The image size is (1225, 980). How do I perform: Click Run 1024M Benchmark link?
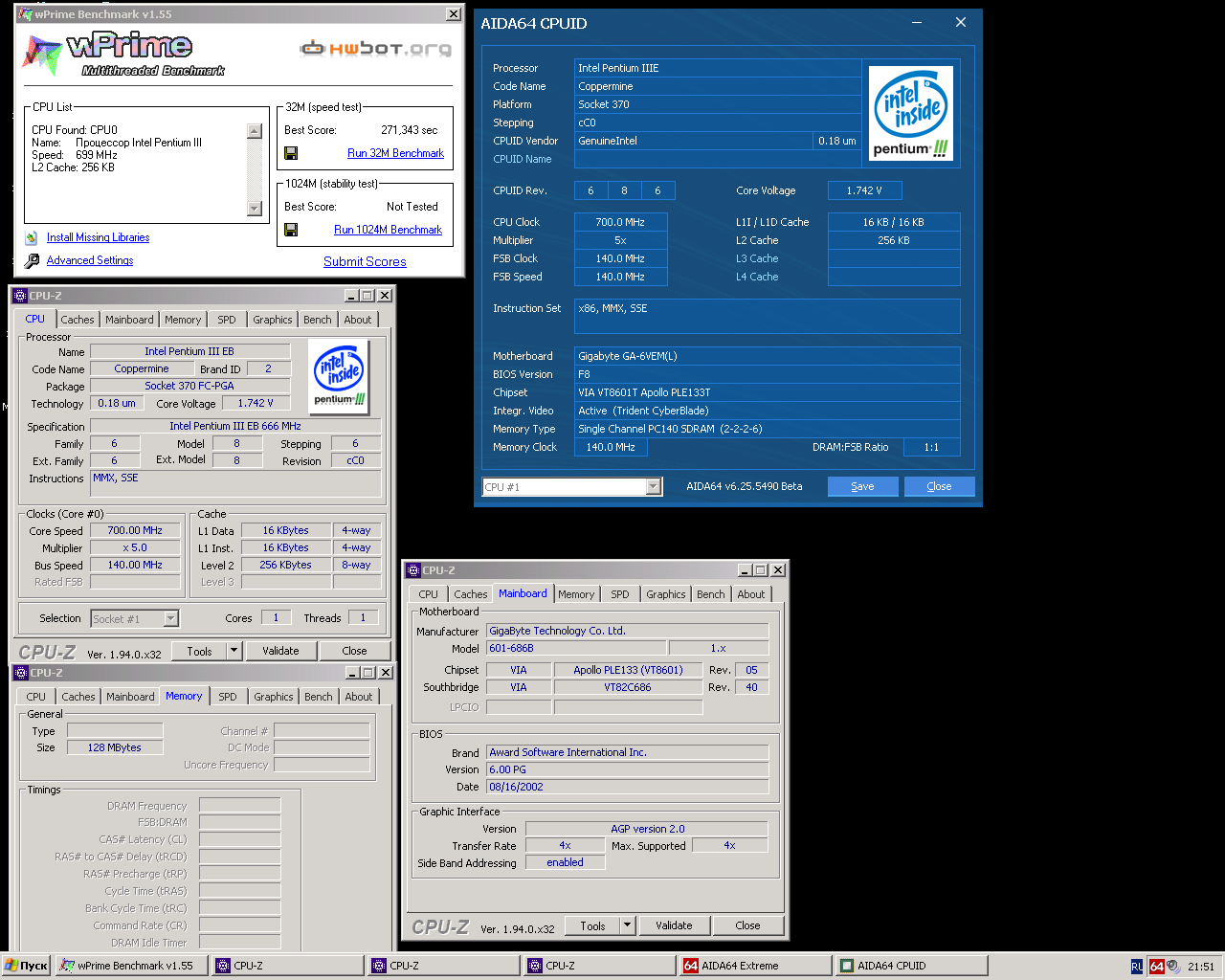(x=388, y=230)
